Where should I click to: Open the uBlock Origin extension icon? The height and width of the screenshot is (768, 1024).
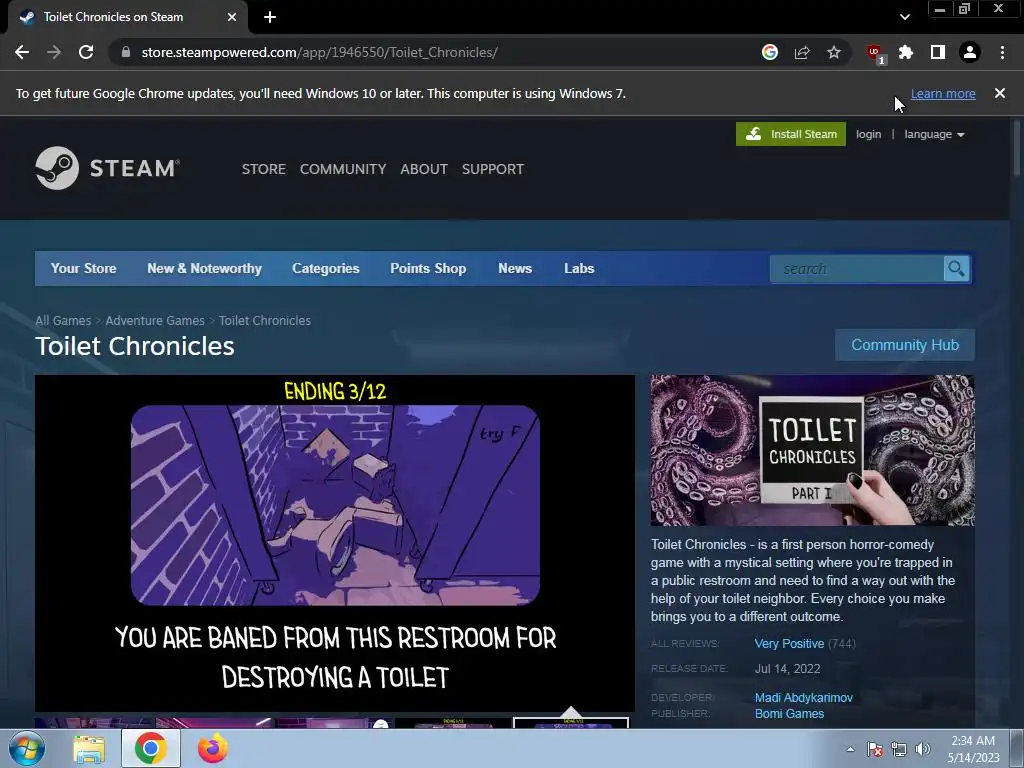[x=875, y=53]
